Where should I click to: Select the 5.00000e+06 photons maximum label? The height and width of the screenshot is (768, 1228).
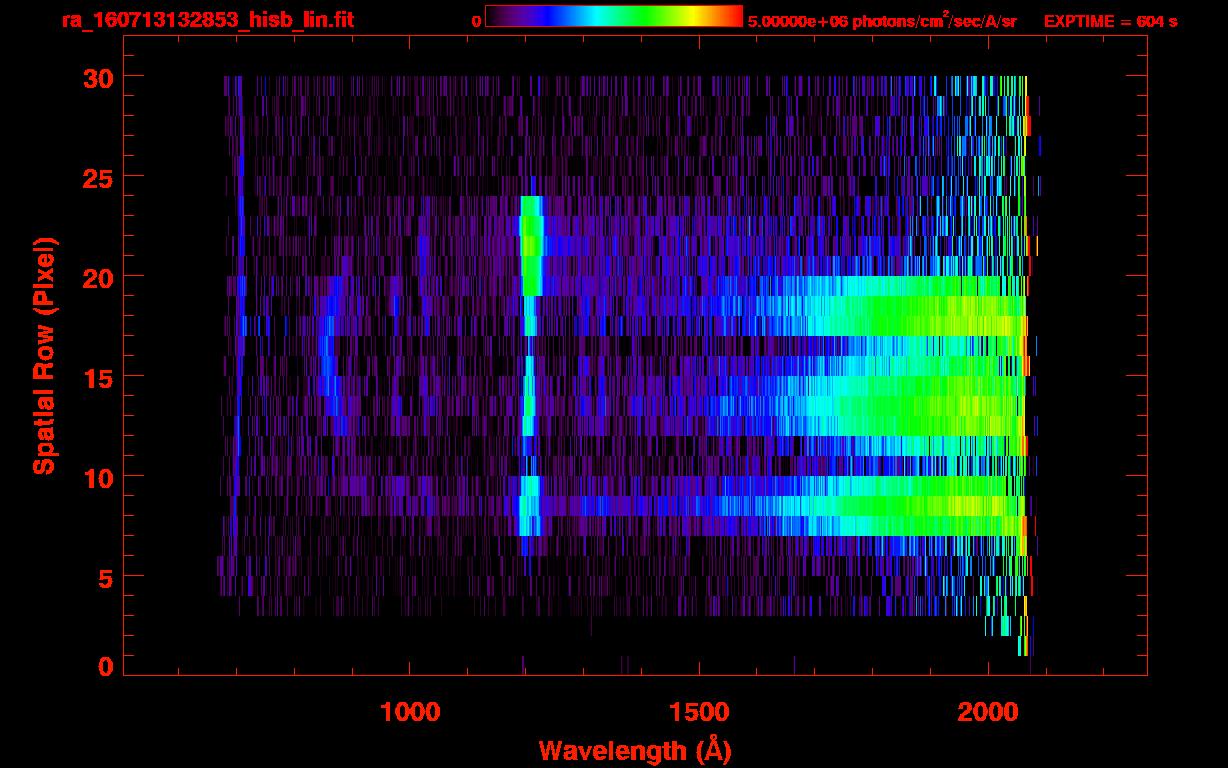pyautogui.click(x=882, y=21)
